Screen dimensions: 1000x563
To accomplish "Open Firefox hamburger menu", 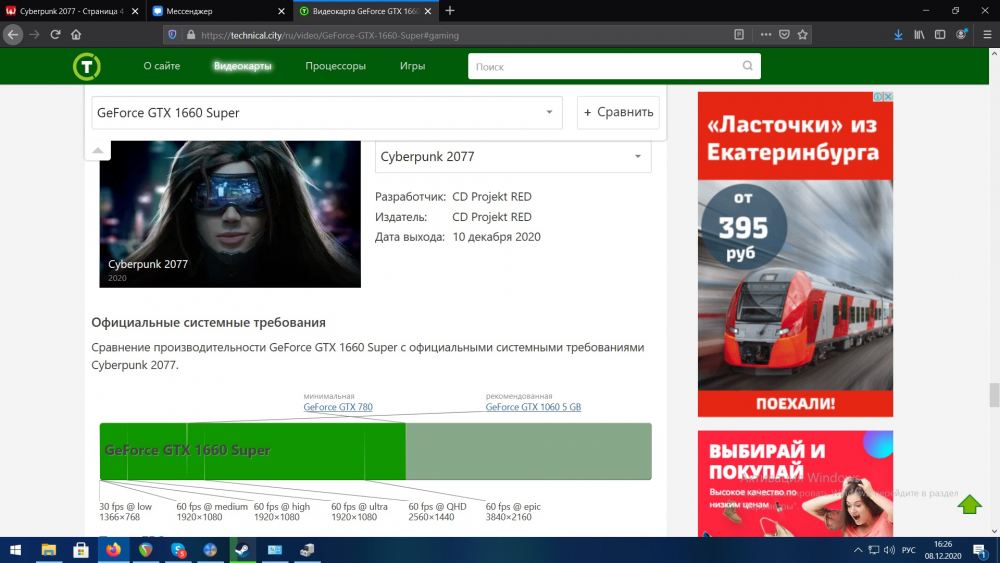I will click(x=987, y=34).
